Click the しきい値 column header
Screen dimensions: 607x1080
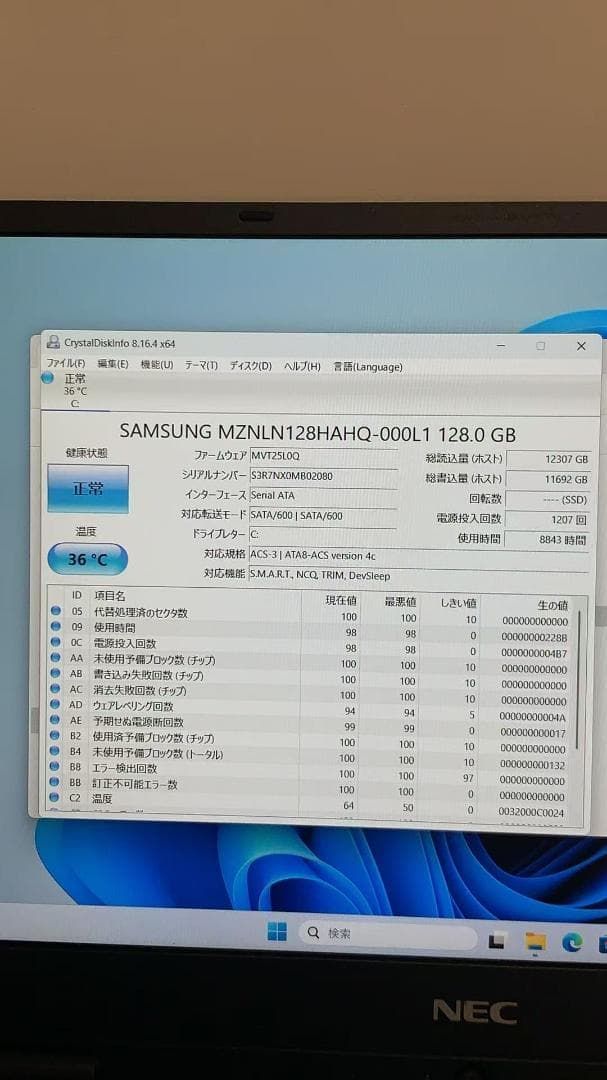pos(459,603)
